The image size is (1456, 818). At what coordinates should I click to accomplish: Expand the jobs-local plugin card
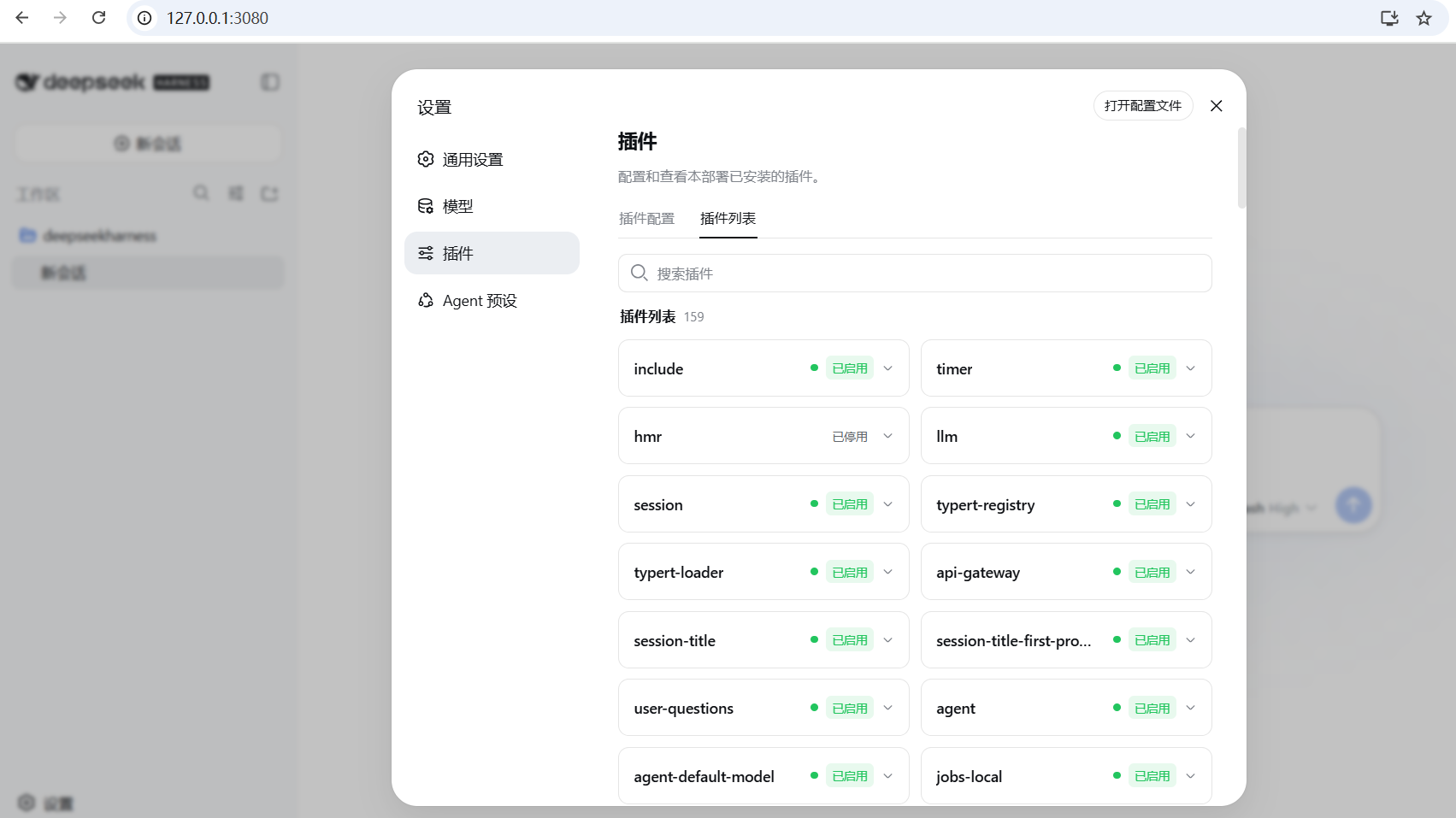[1191, 776]
